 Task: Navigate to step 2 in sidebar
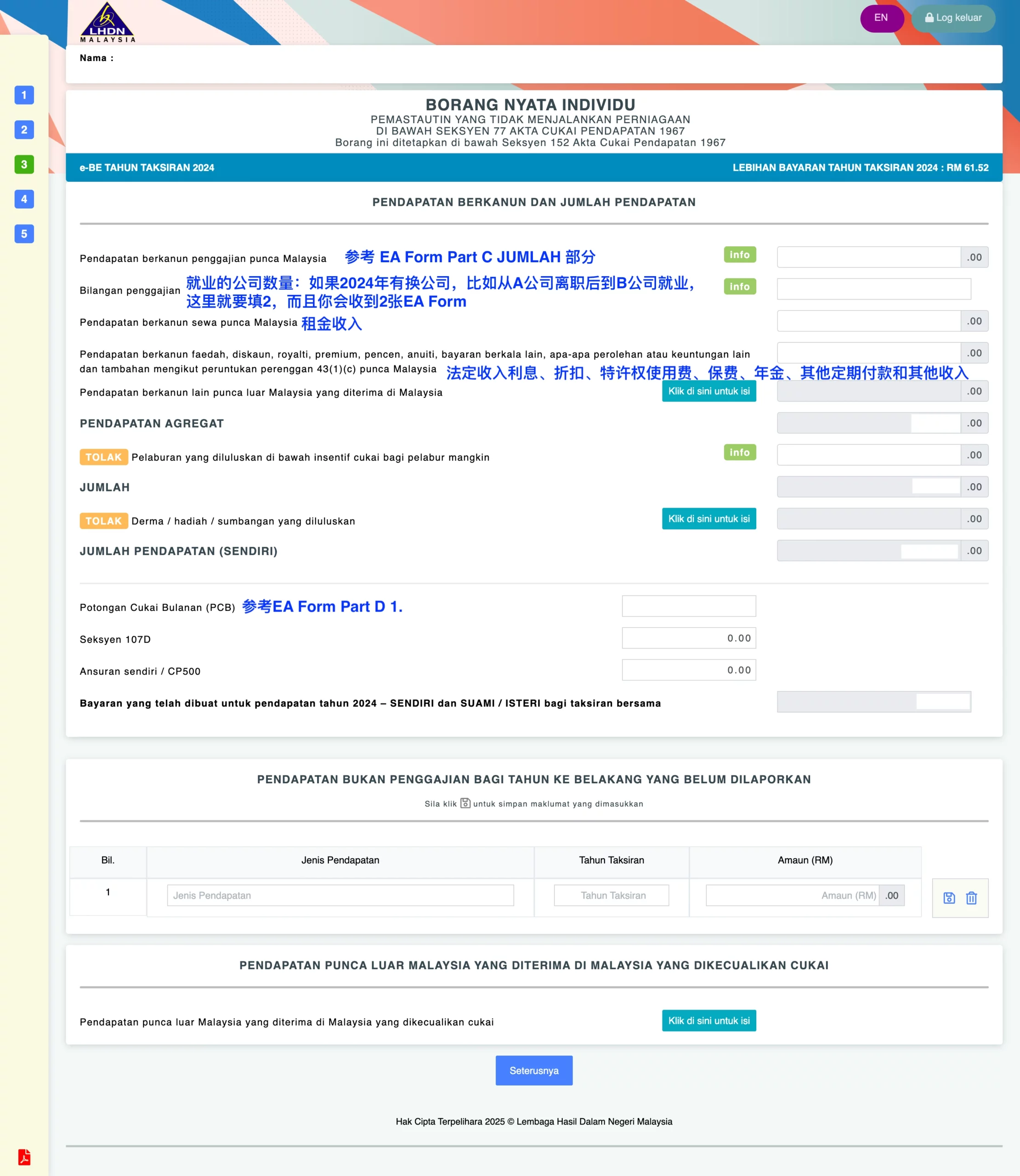tap(23, 130)
